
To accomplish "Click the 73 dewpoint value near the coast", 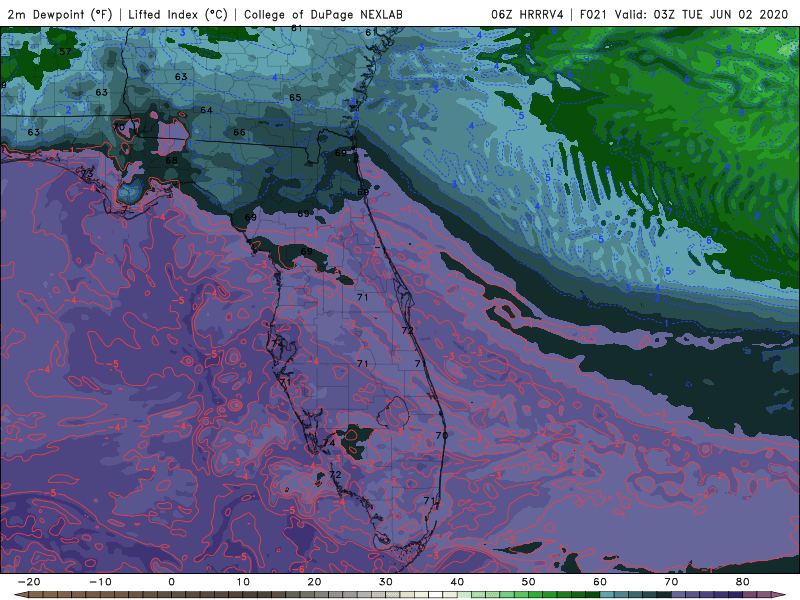I will pyautogui.click(x=87, y=173).
